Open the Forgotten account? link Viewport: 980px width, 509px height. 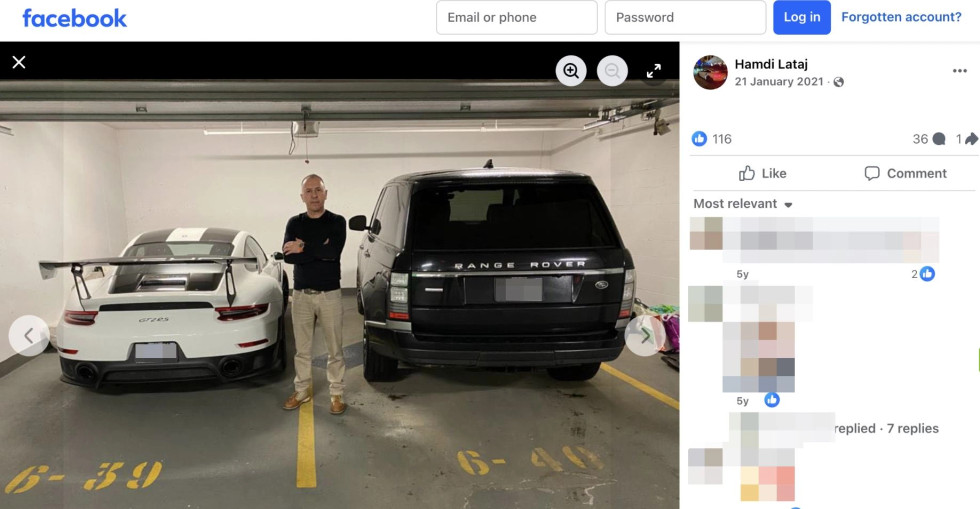901,17
